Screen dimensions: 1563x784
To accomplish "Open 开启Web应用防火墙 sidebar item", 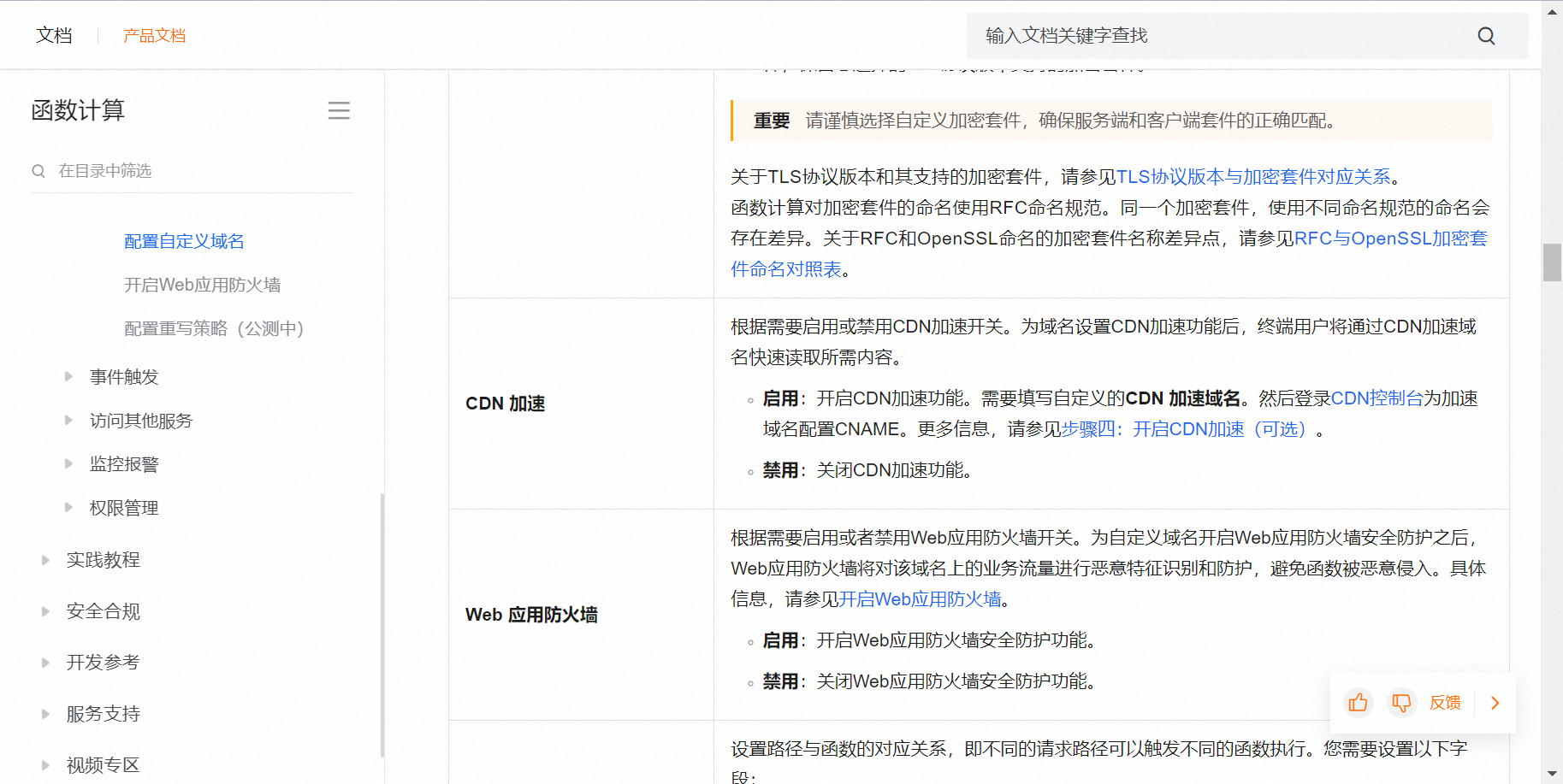I will tap(202, 286).
